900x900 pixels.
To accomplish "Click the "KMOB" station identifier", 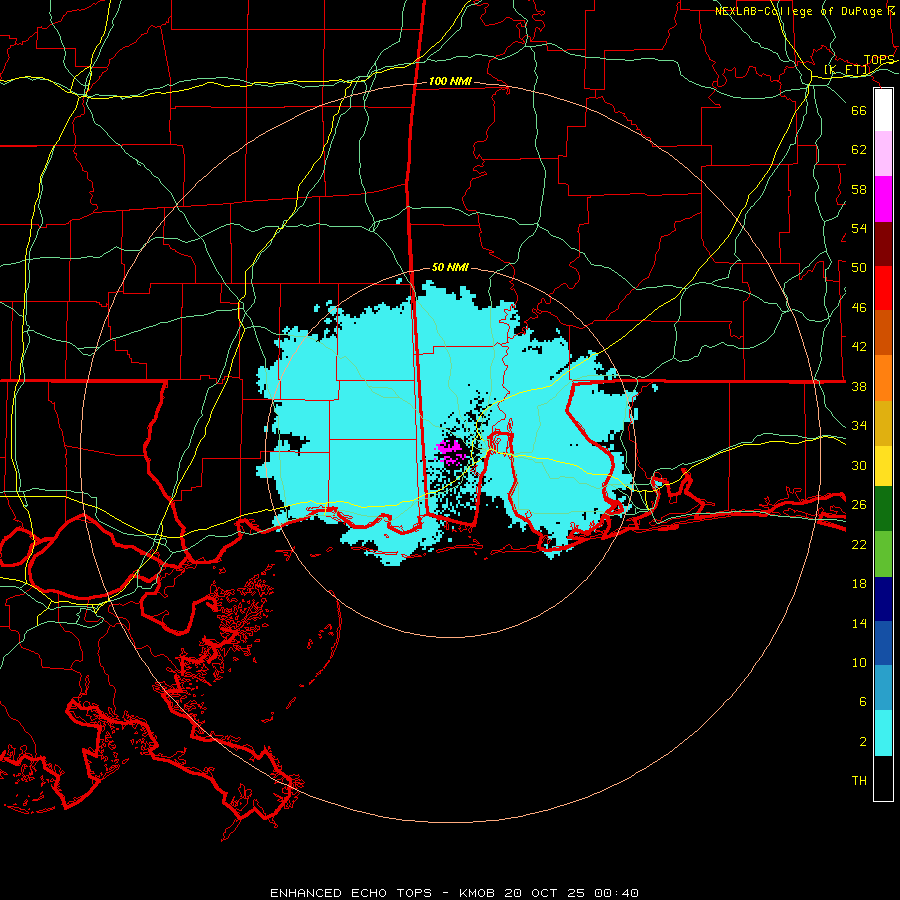I will pyautogui.click(x=476, y=893).
